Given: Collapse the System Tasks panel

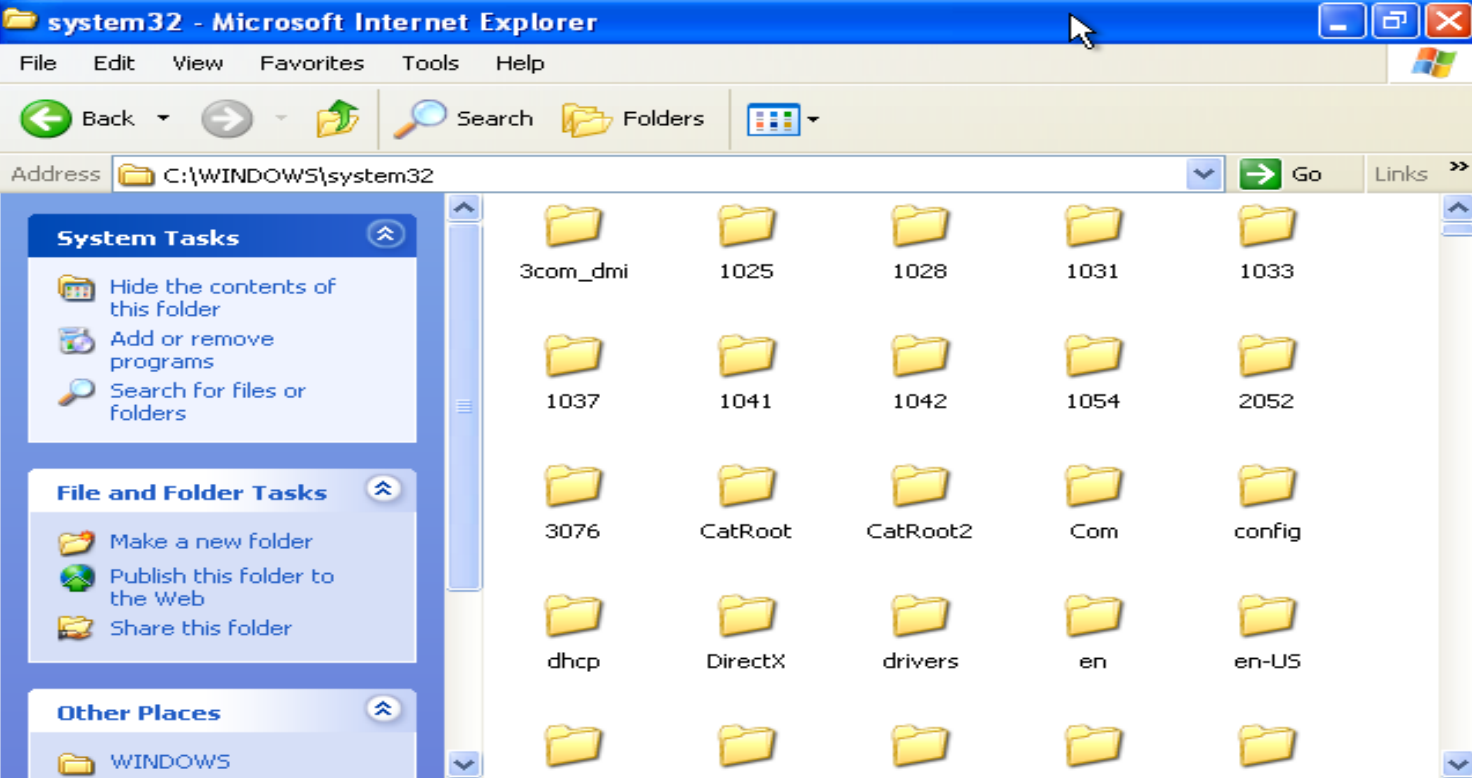Looking at the screenshot, I should 385,235.
